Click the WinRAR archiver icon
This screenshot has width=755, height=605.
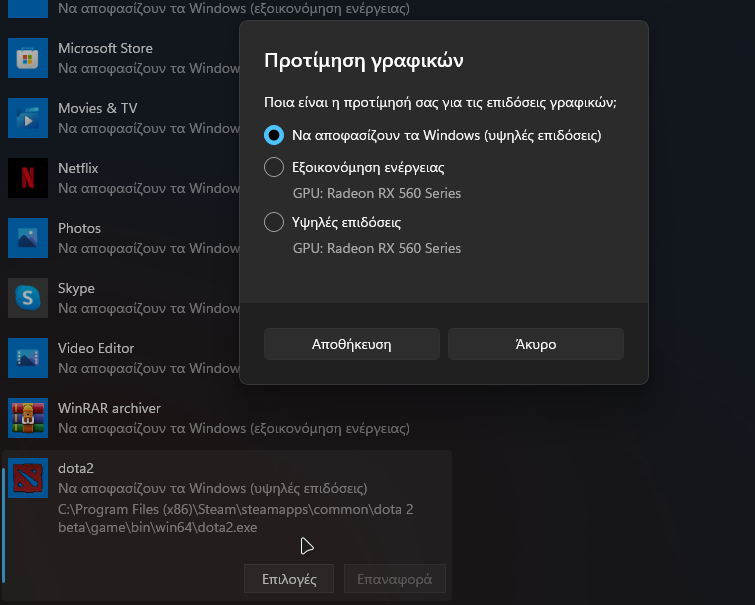[28, 418]
